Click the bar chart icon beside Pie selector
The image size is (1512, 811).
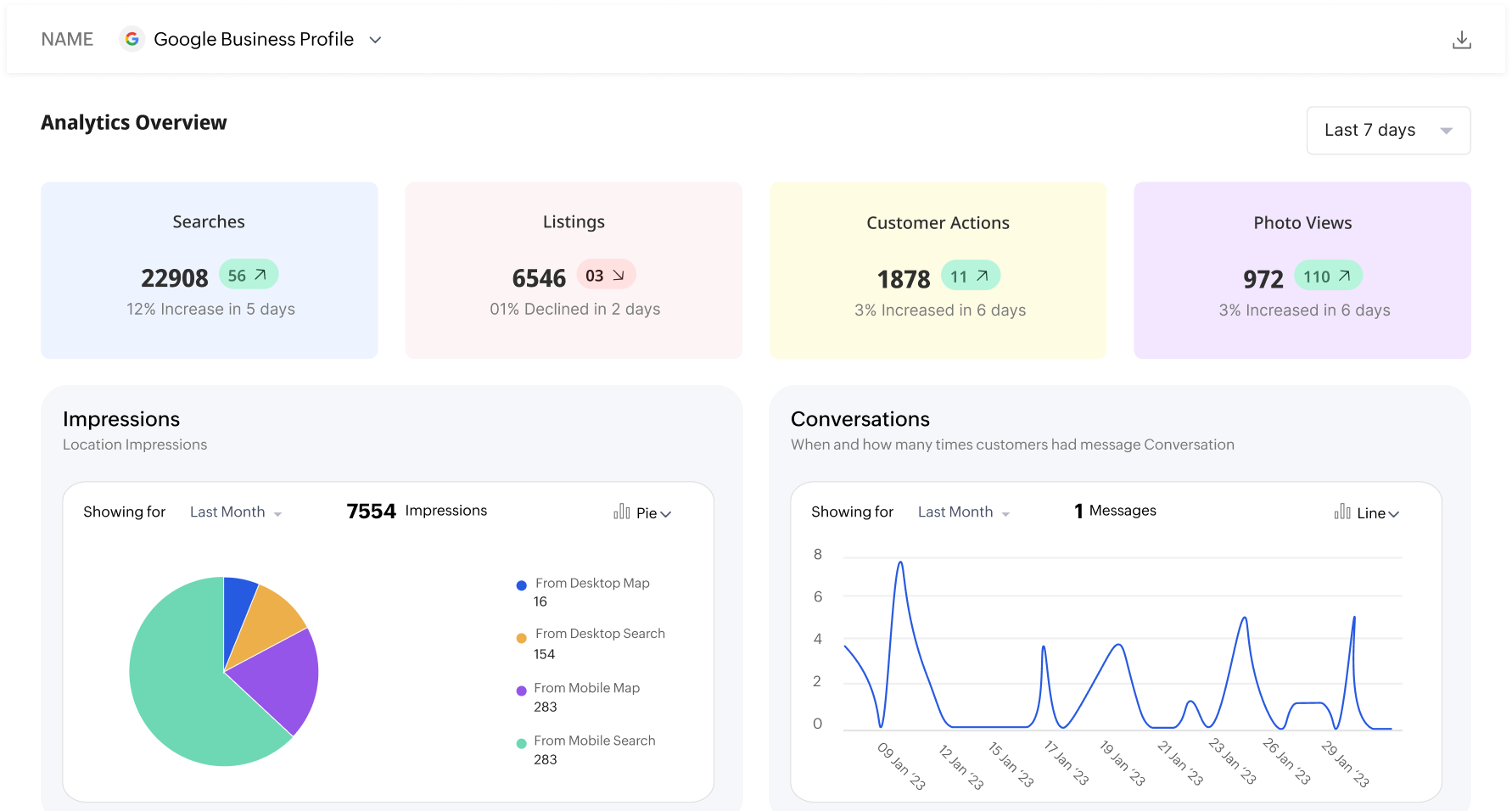pyautogui.click(x=620, y=512)
